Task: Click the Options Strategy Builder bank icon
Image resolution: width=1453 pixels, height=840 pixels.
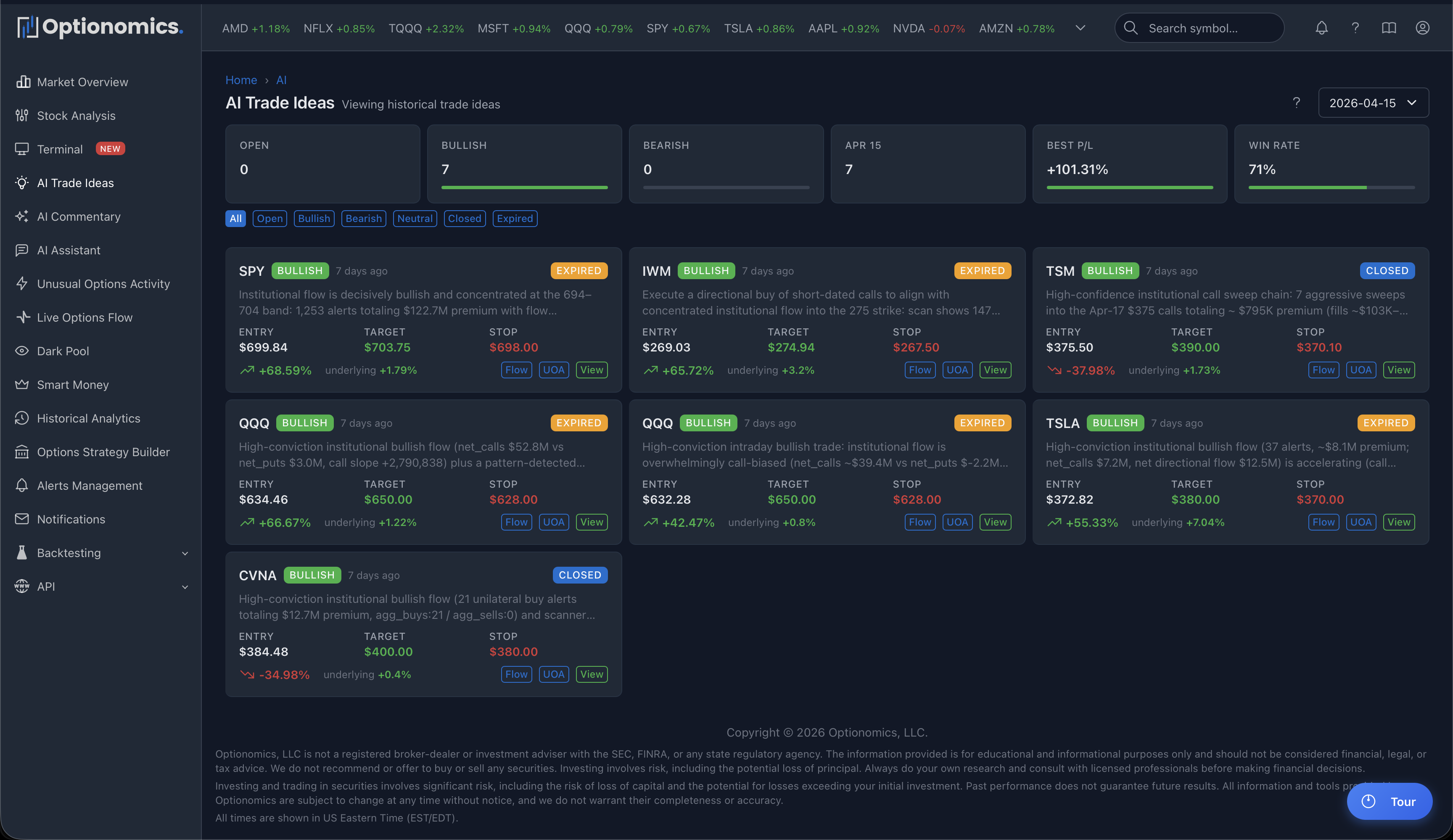Action: point(22,452)
